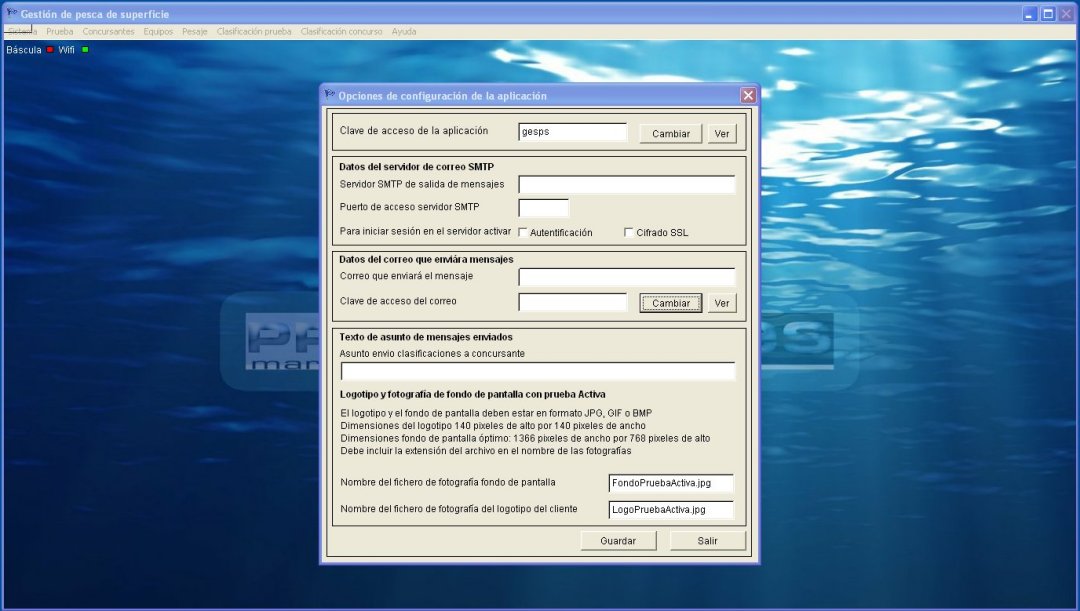The height and width of the screenshot is (611, 1080).
Task: Close the Opciones de configuración dialog
Action: pos(747,95)
